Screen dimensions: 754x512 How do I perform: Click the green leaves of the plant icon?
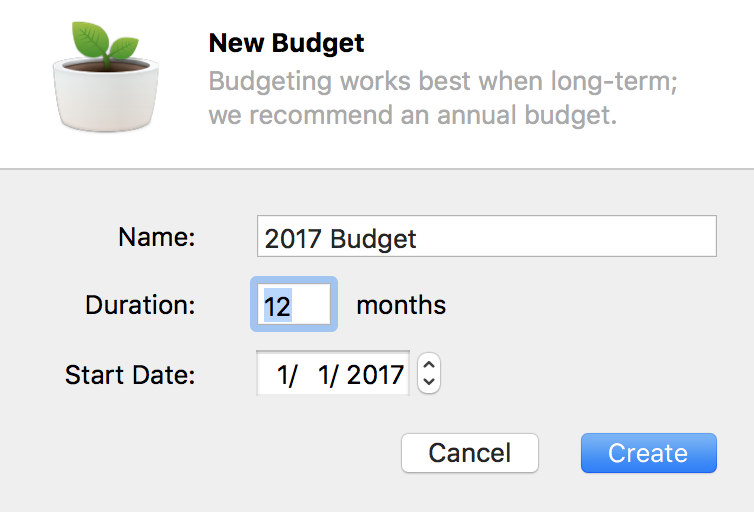(105, 41)
